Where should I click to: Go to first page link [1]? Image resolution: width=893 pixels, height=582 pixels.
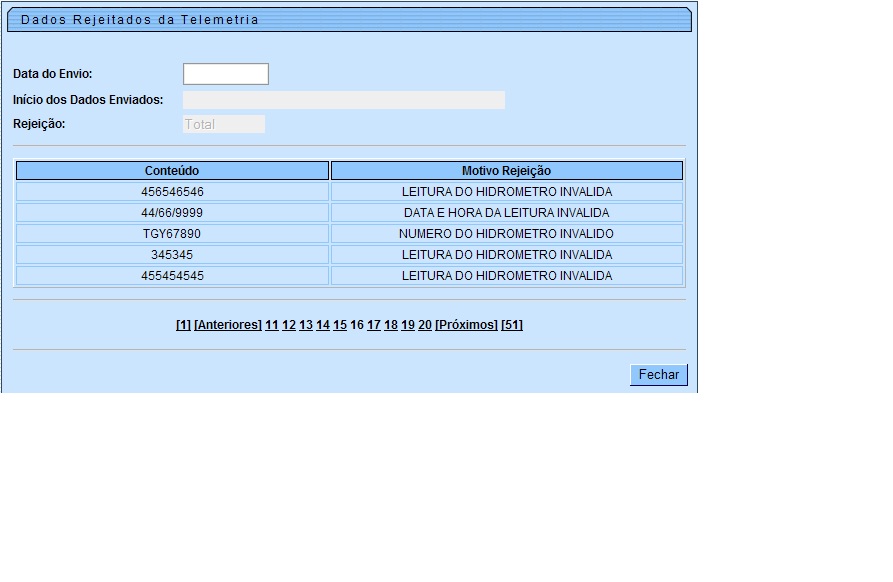[183, 325]
